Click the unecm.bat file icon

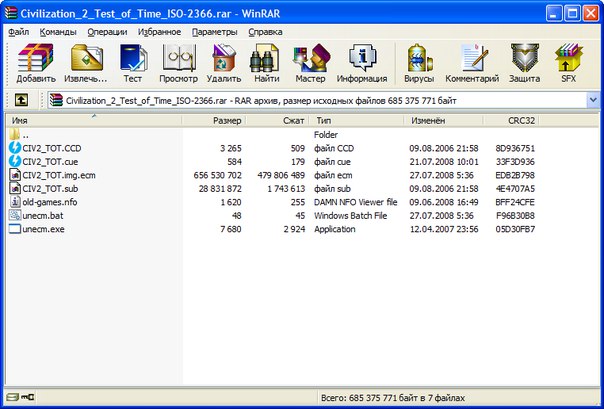click(15, 215)
